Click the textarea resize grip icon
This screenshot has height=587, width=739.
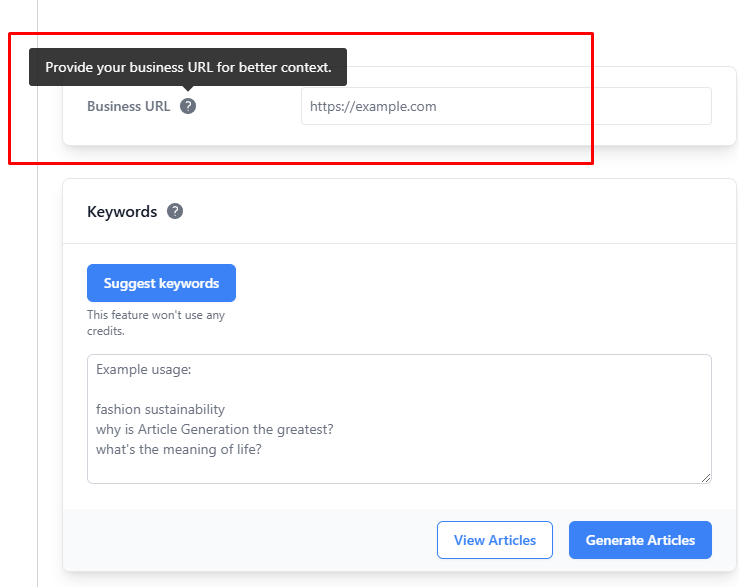coord(706,478)
